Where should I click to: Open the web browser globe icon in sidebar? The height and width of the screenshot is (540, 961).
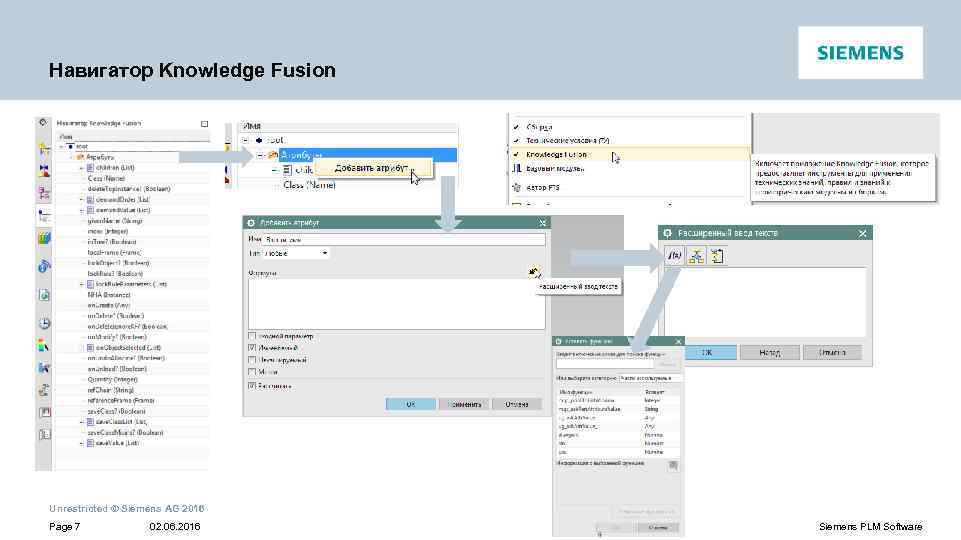pyautogui.click(x=44, y=295)
